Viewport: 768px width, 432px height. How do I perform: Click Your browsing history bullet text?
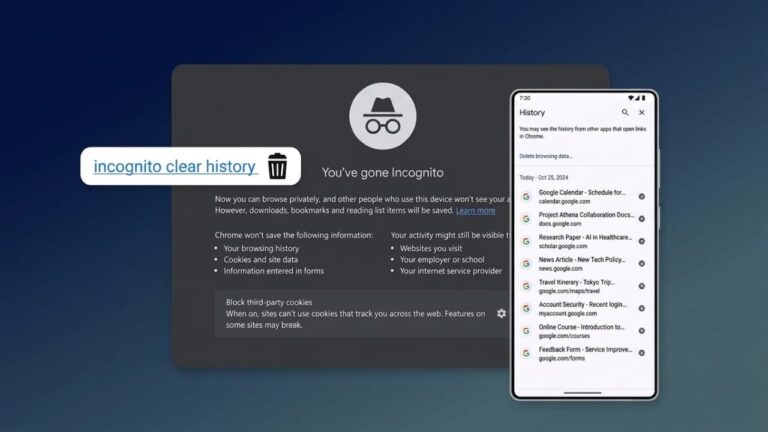coord(261,248)
